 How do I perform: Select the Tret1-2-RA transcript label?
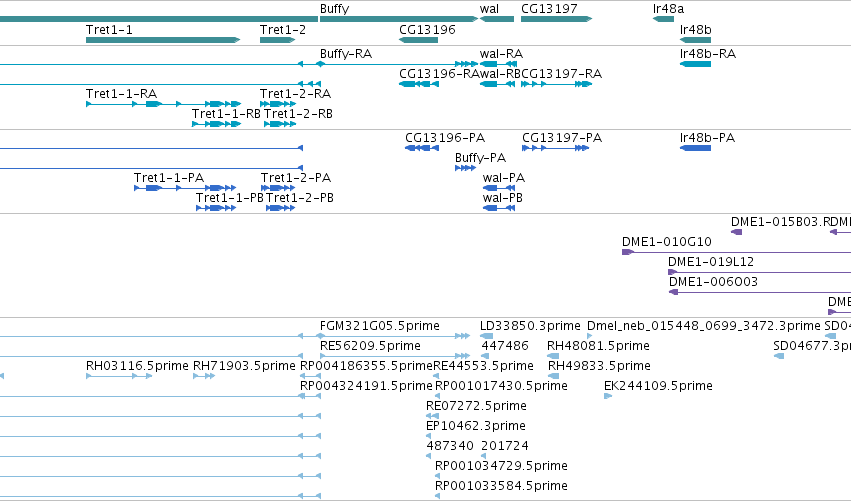[x=295, y=94]
